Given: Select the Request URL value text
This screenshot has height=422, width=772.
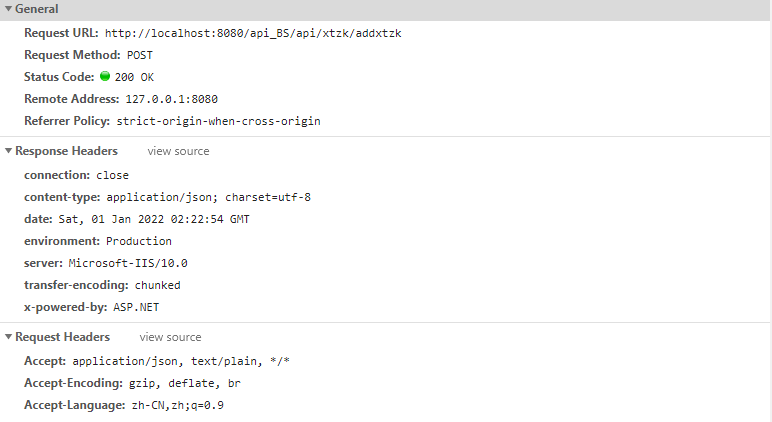Looking at the screenshot, I should click(x=253, y=33).
